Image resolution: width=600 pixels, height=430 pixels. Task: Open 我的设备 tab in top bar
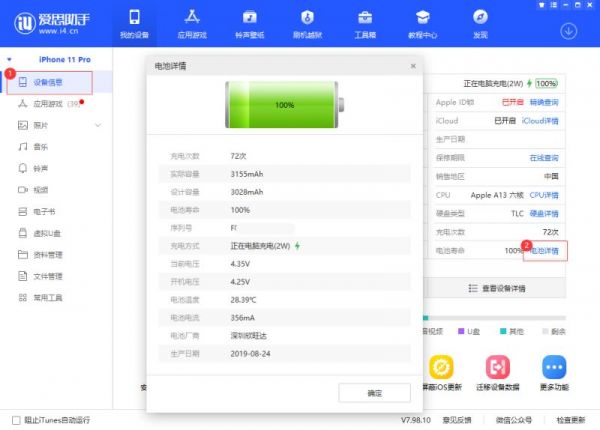[x=133, y=24]
